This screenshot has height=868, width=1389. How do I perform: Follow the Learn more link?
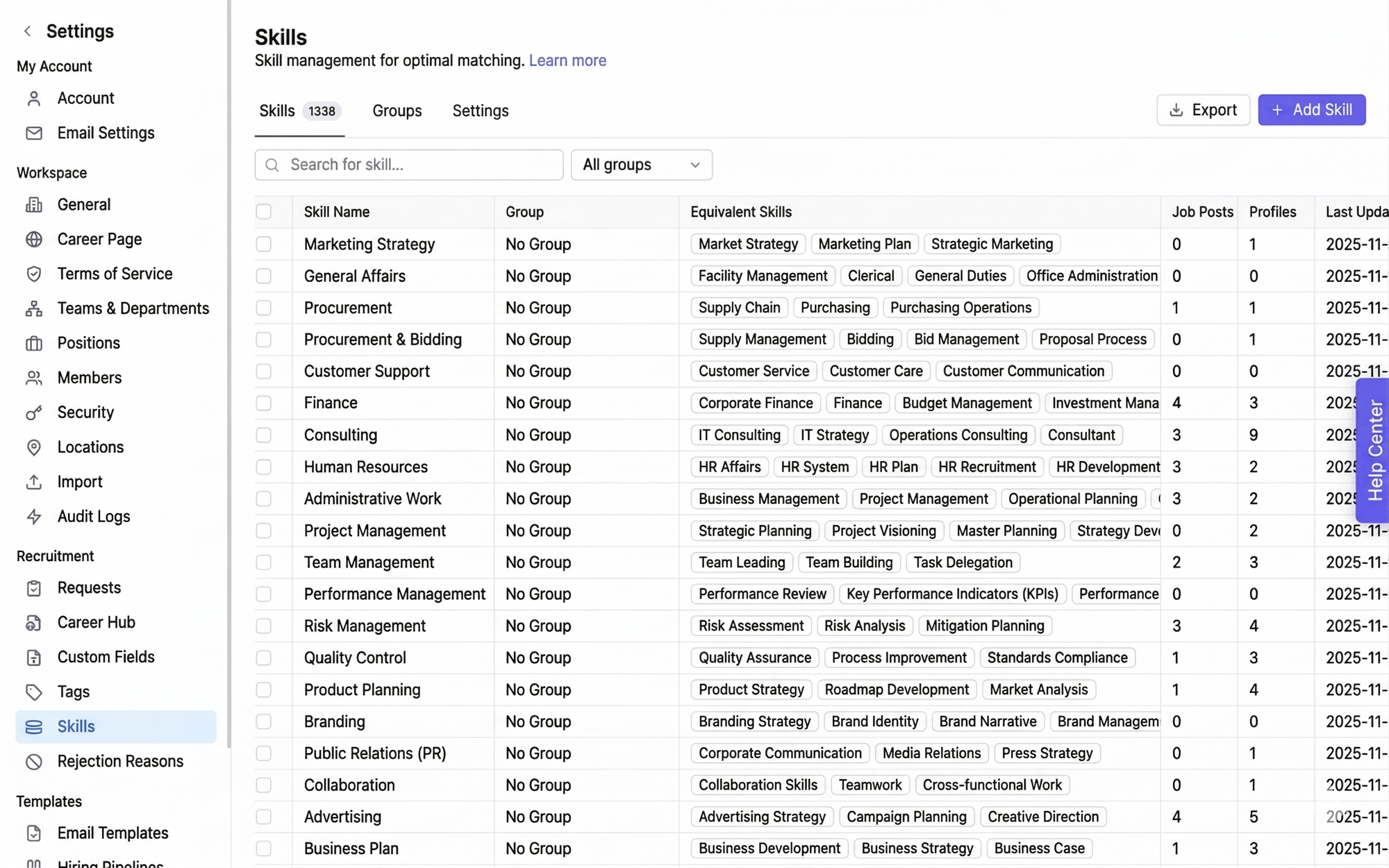(567, 60)
